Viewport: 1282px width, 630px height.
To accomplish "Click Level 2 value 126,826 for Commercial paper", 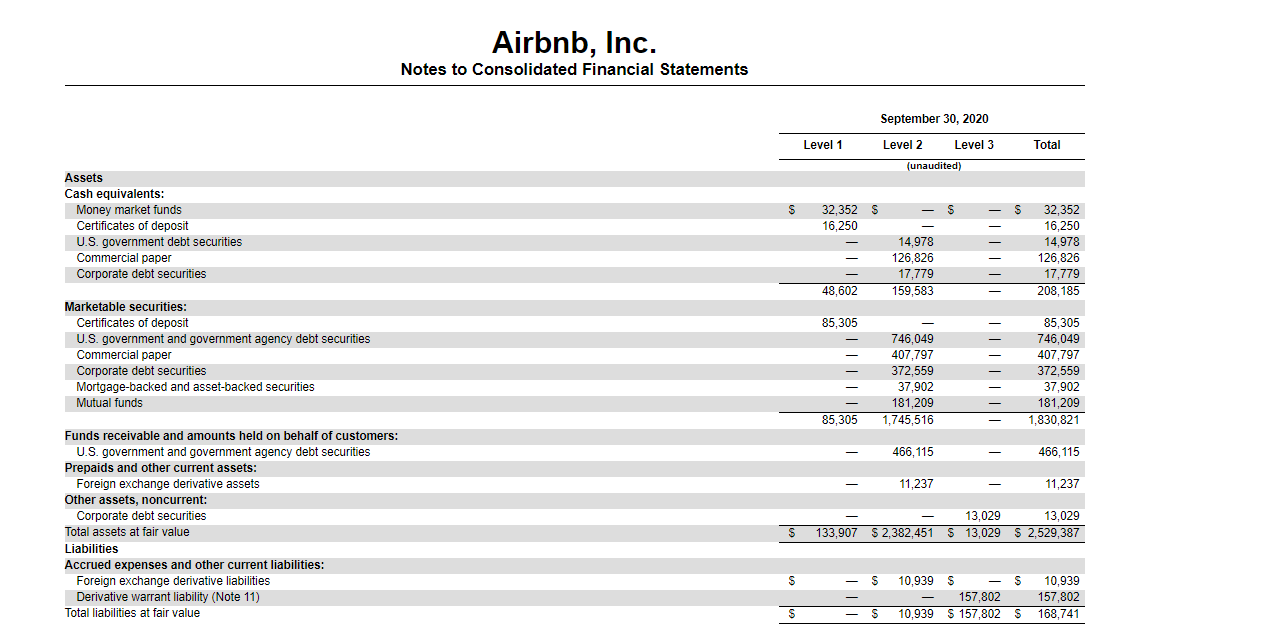I will (912, 258).
